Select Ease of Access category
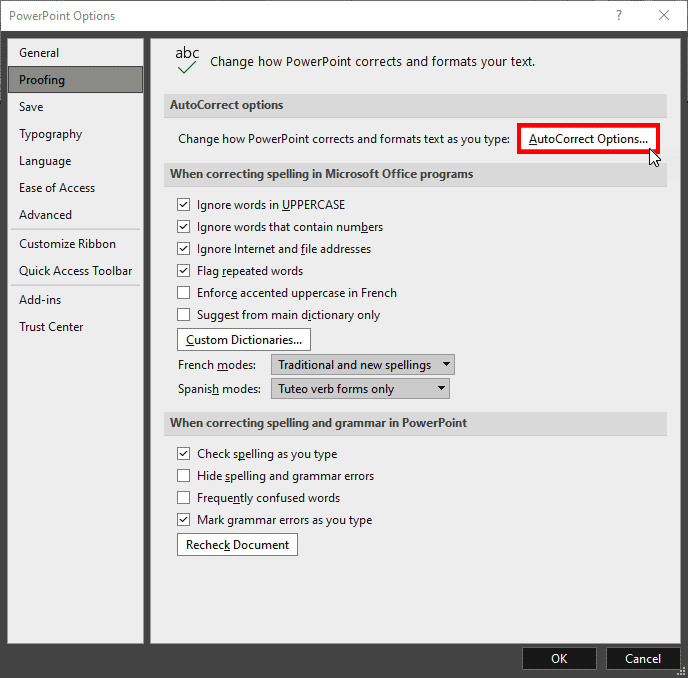Image resolution: width=688 pixels, height=678 pixels. tap(75, 188)
